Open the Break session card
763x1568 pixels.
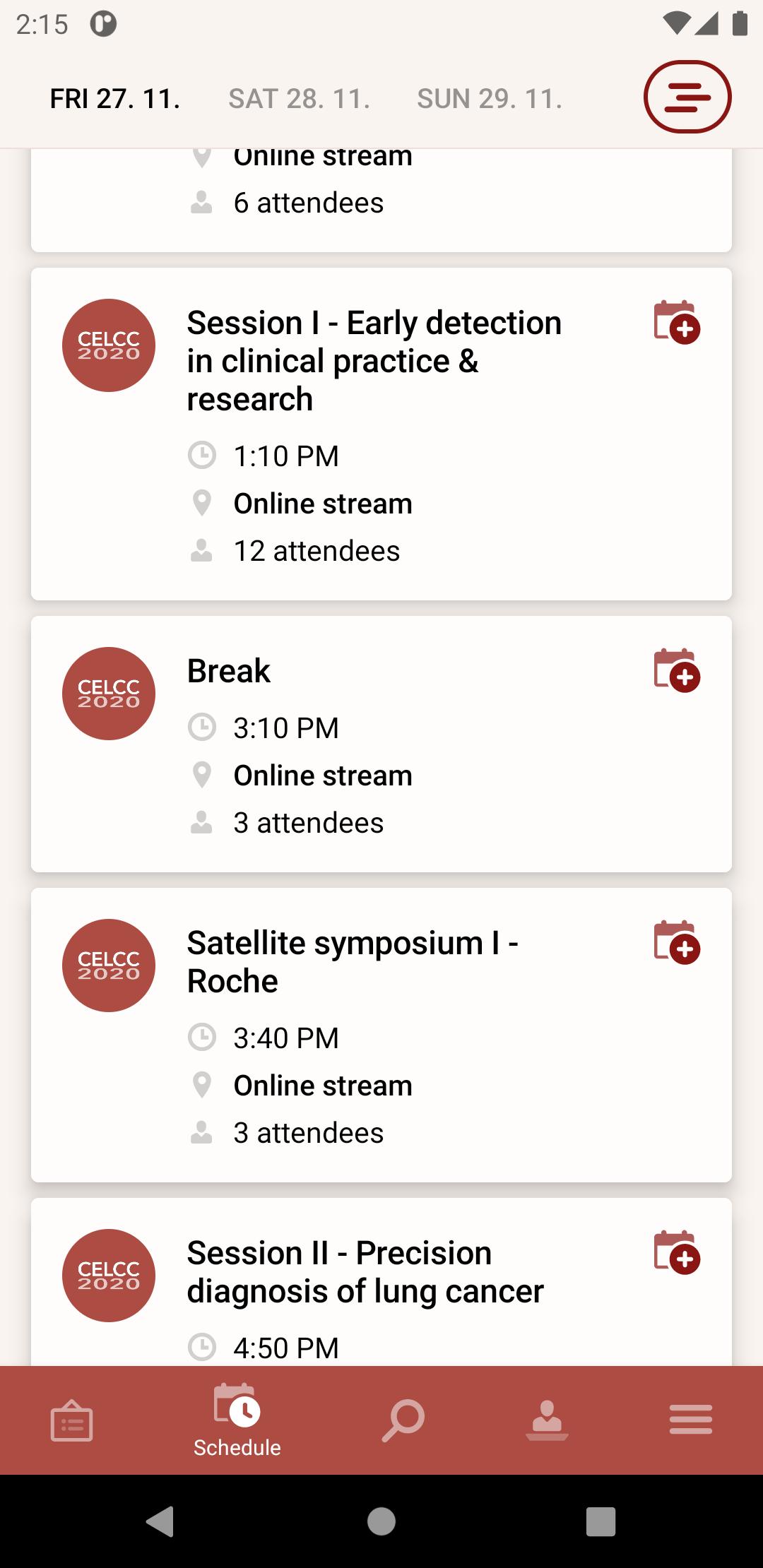pos(381,744)
